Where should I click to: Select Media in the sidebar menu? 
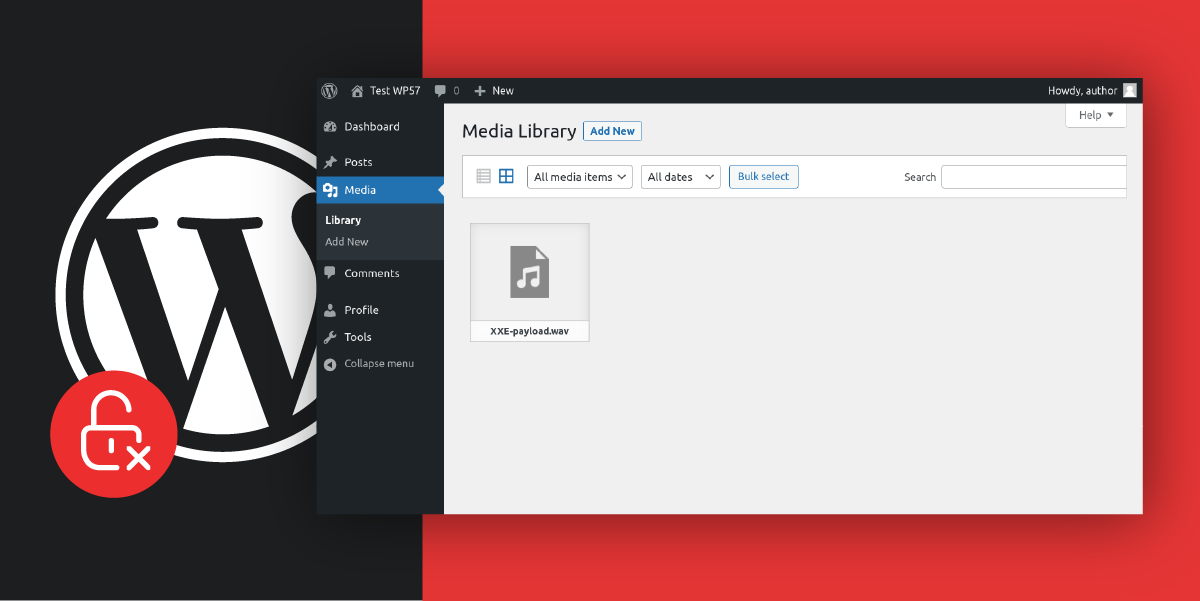tap(380, 190)
